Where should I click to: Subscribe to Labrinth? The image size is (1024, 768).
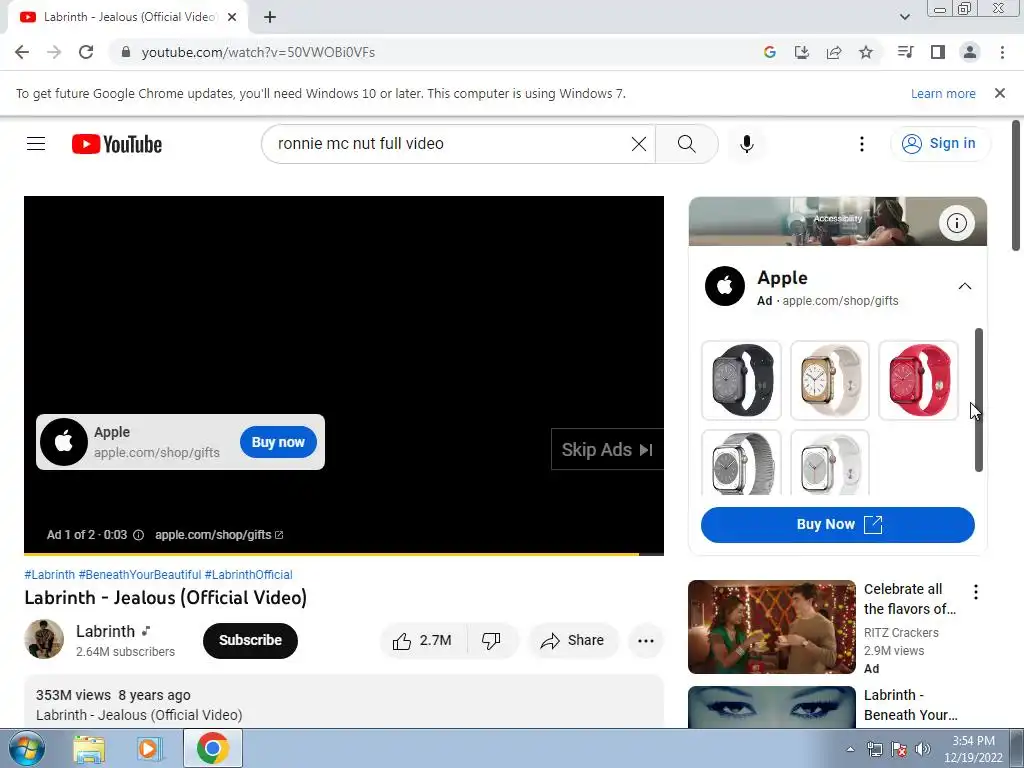coord(250,641)
